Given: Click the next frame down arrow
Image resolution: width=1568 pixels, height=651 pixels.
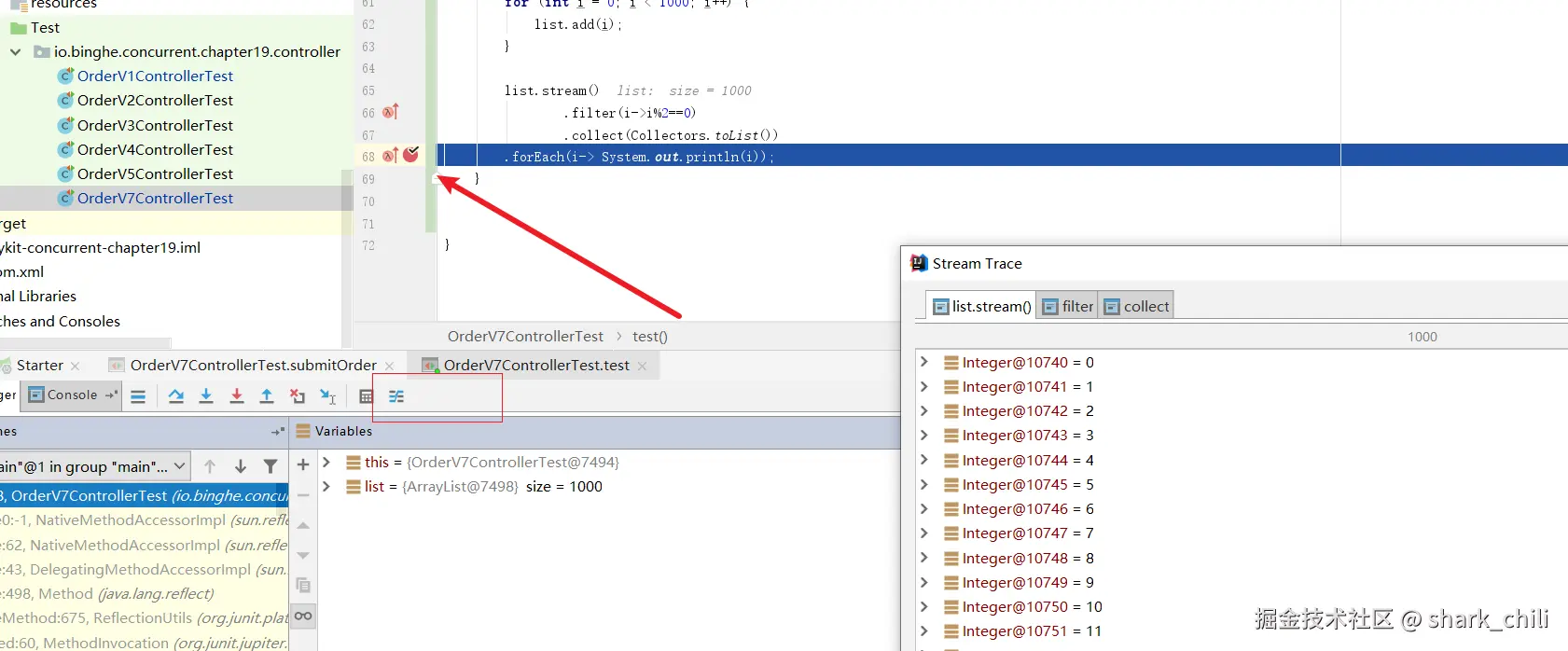Looking at the screenshot, I should click(x=241, y=466).
